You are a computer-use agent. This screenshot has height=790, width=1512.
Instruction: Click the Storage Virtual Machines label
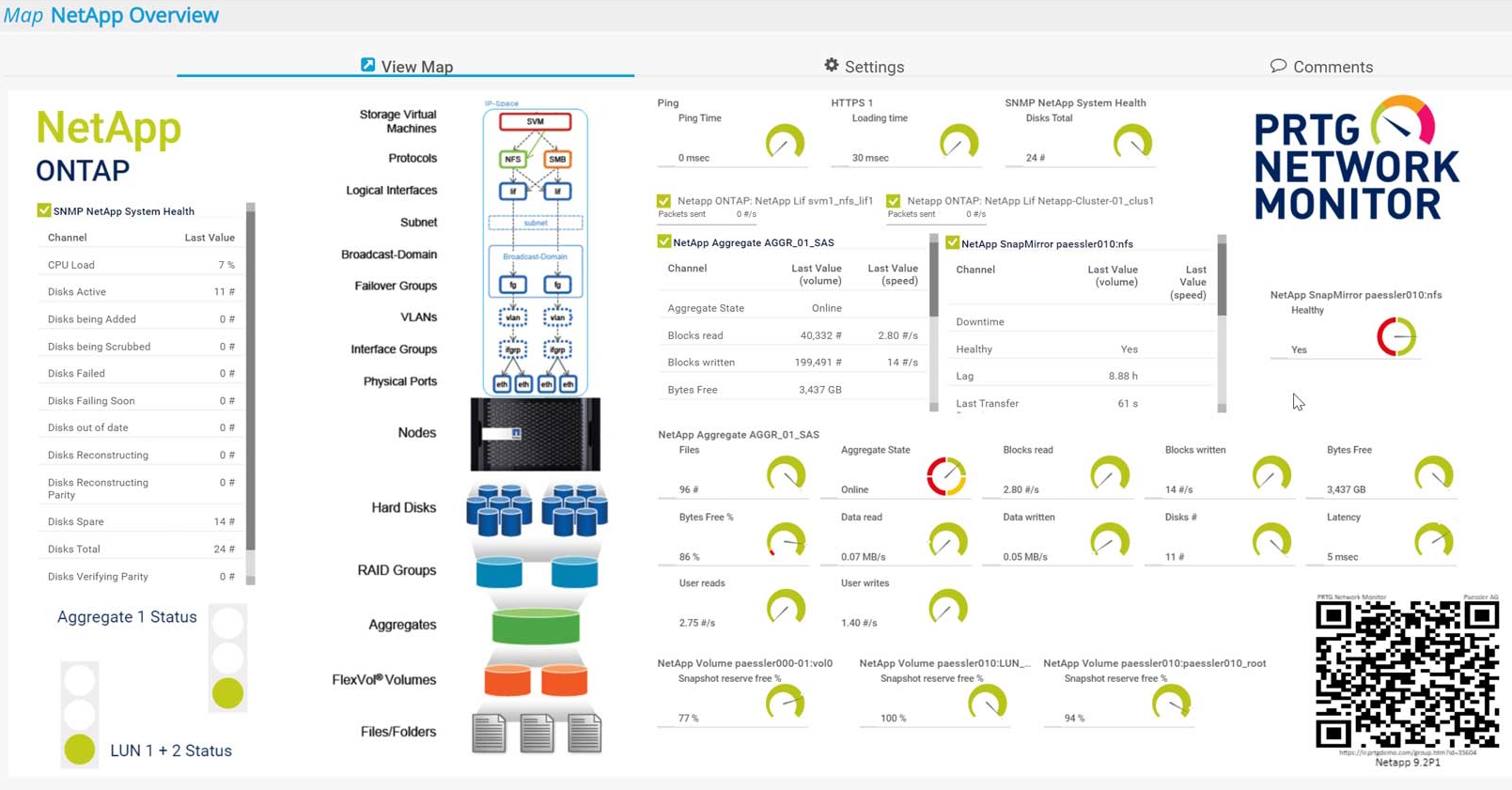tap(397, 121)
